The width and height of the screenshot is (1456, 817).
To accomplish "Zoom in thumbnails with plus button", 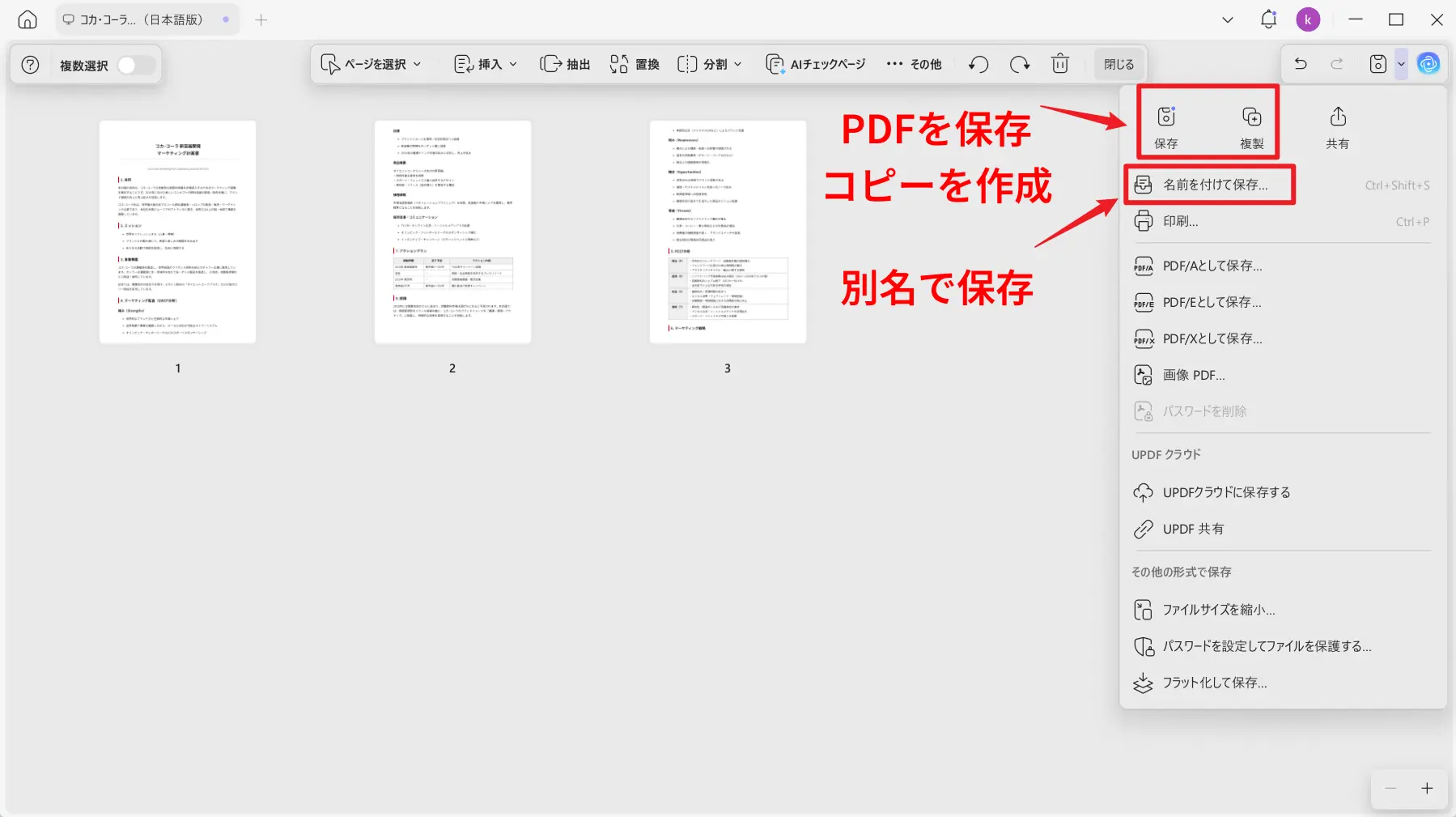I will pyautogui.click(x=1427, y=789).
